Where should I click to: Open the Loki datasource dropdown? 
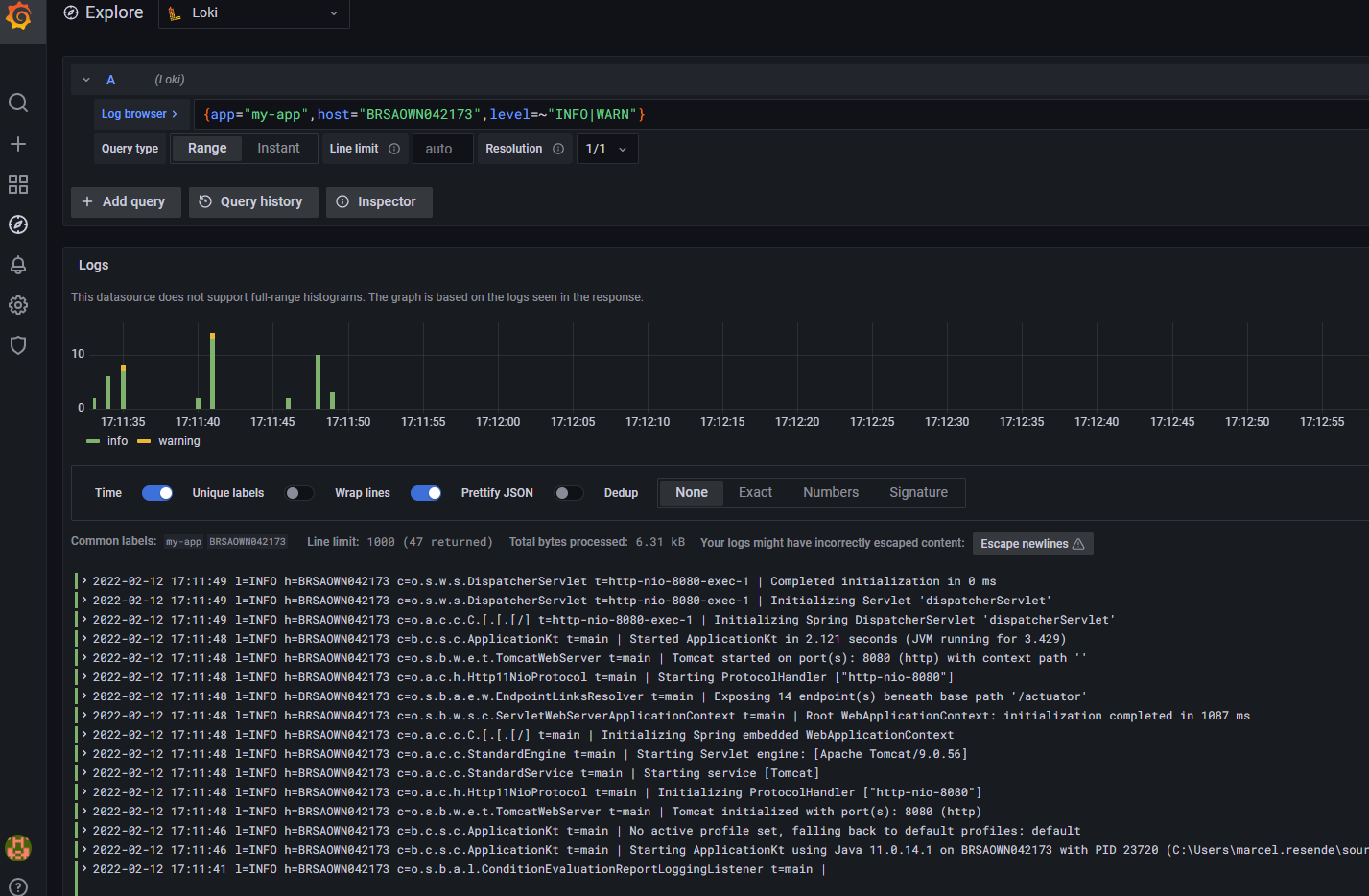click(x=253, y=13)
